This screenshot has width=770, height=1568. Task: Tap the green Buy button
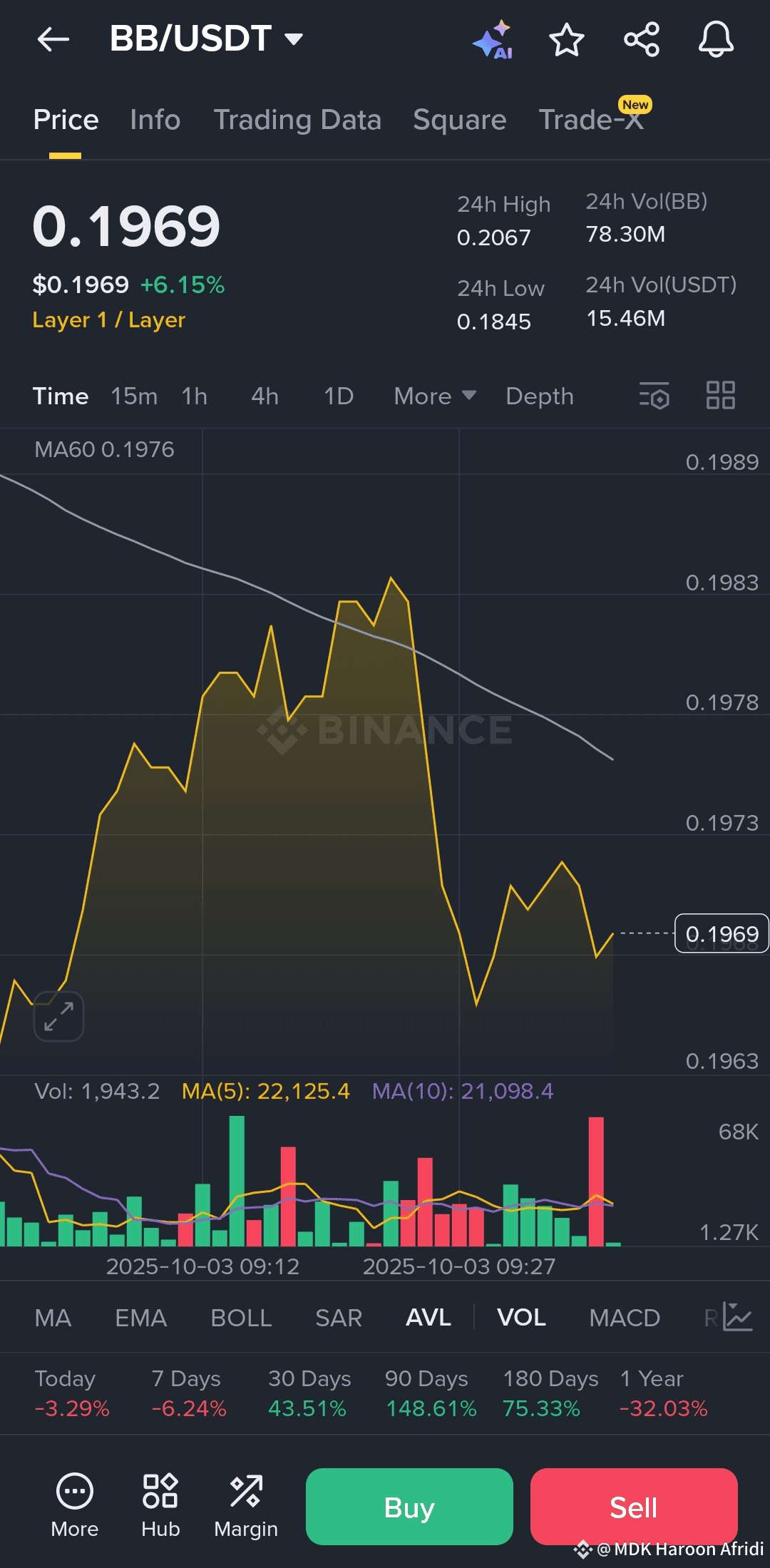tap(409, 1507)
